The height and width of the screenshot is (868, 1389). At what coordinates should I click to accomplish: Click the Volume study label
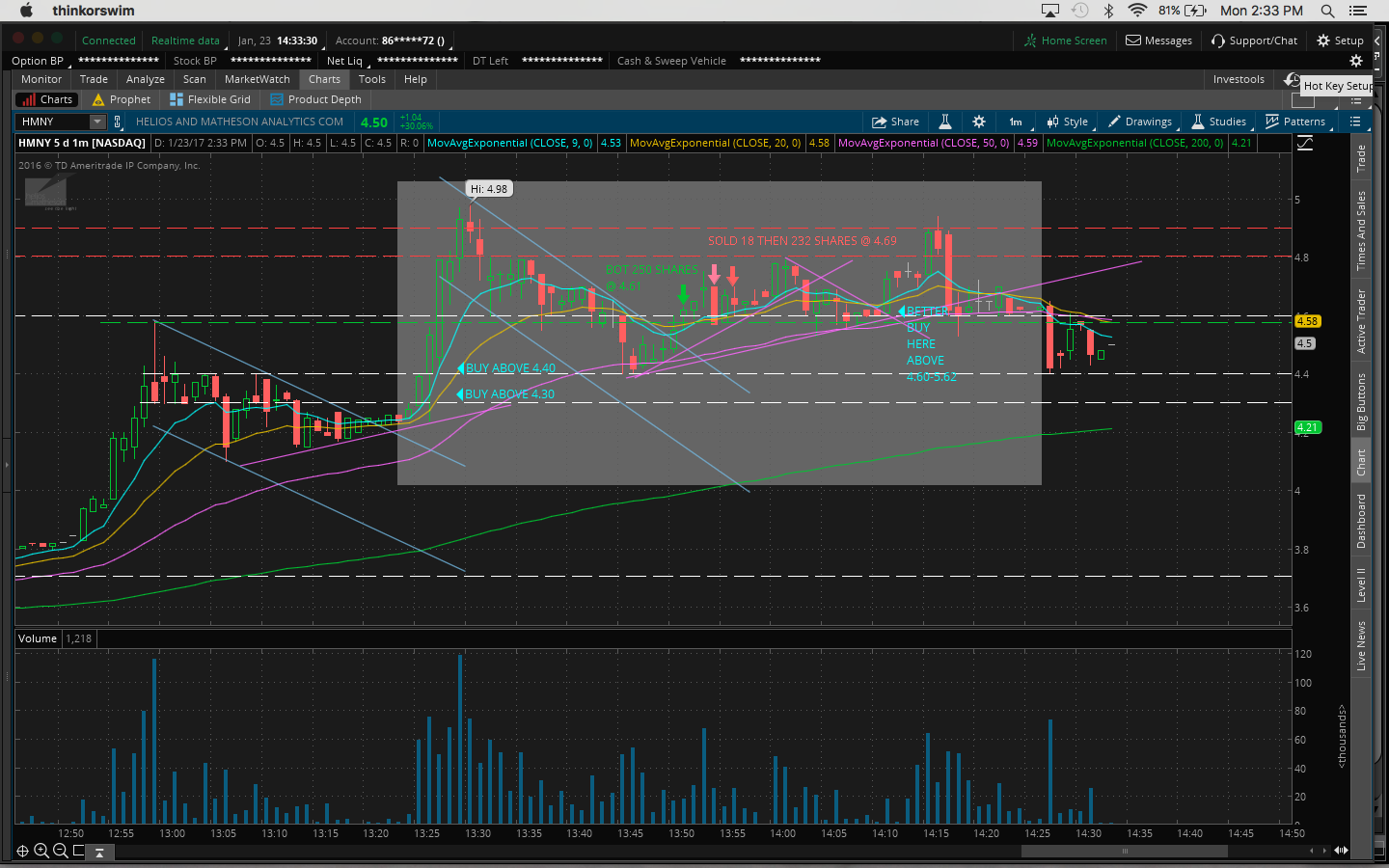coord(38,638)
